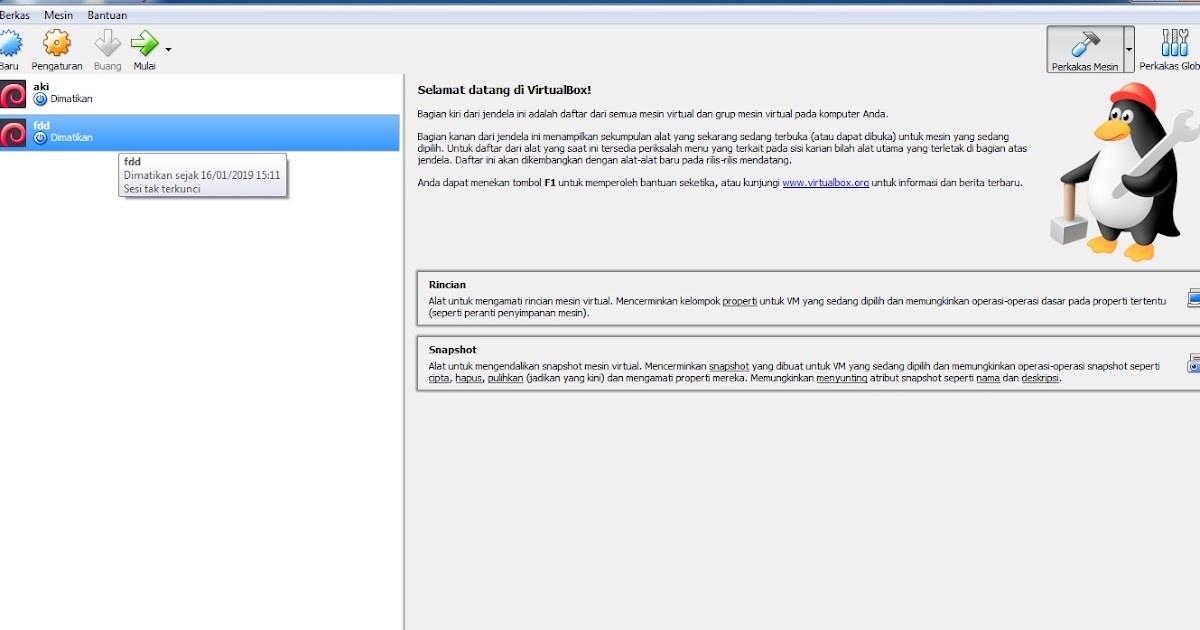Expand the Mulai dropdown arrow
Viewport: 1200px width, 630px height.
tap(168, 49)
